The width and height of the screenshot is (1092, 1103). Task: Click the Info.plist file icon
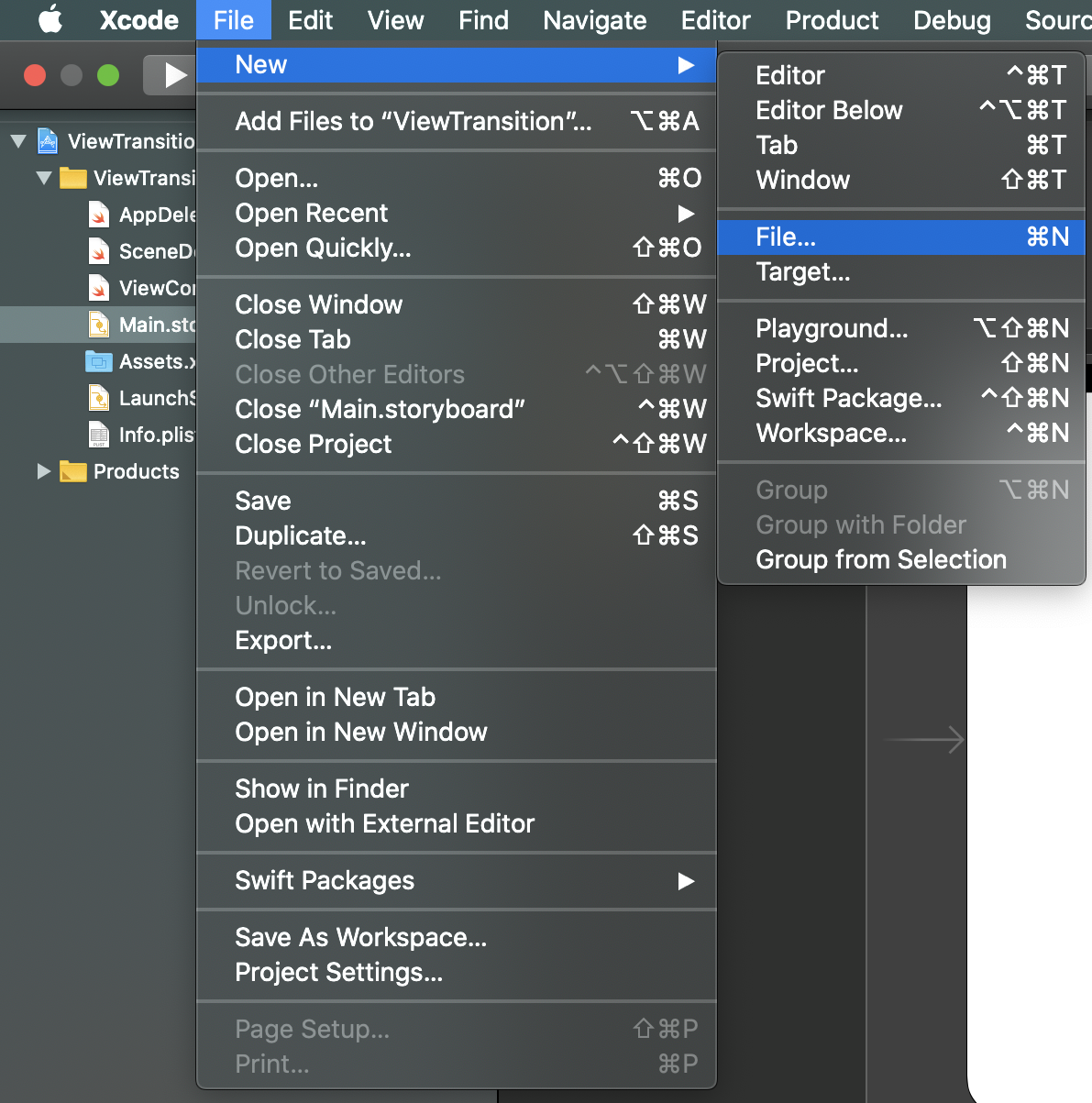coord(99,435)
